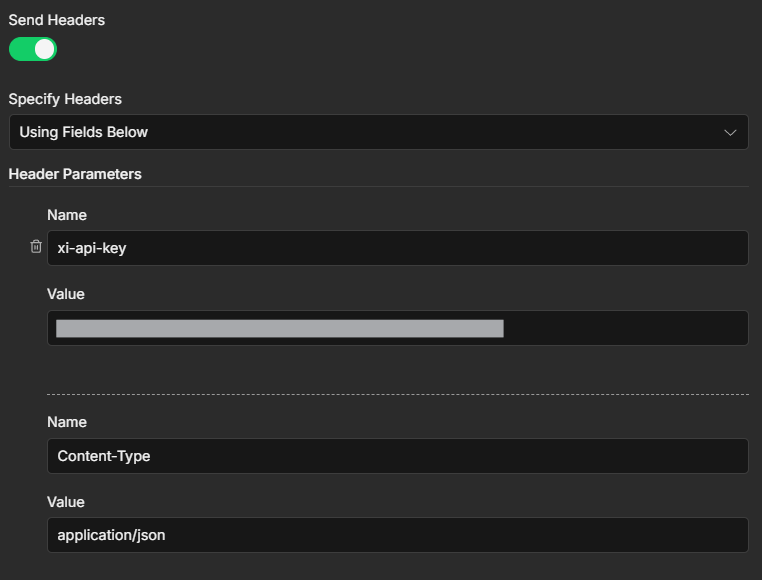Click the application/json Value field
Image resolution: width=762 pixels, height=580 pixels.
coord(397,535)
